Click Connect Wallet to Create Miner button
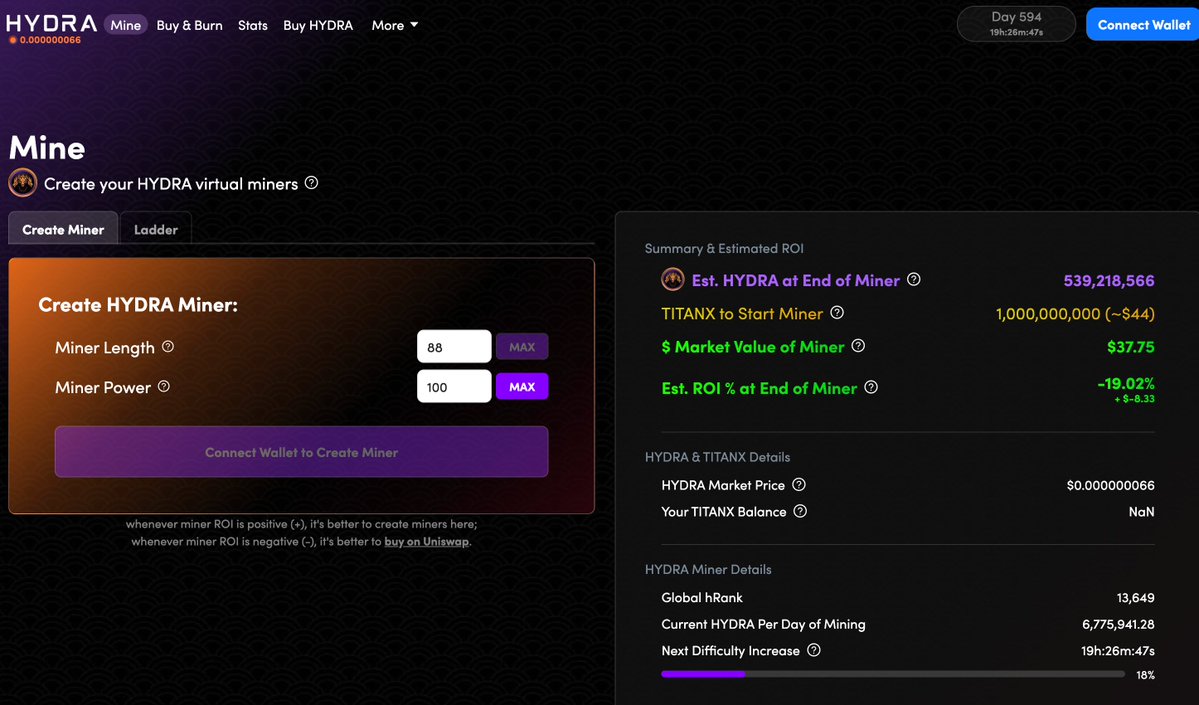The image size is (1199, 705). [301, 452]
